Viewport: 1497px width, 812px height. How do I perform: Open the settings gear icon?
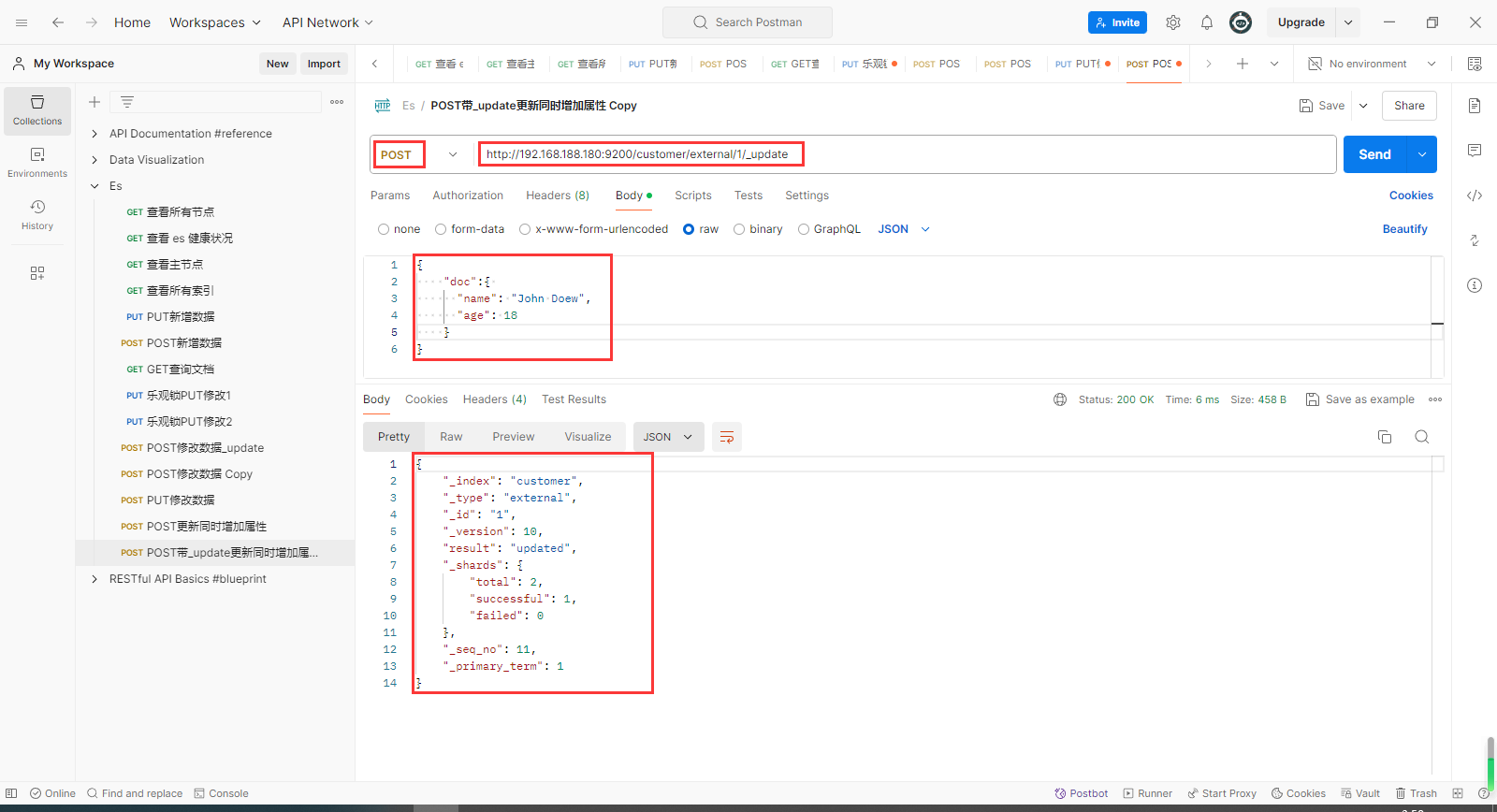1173,22
